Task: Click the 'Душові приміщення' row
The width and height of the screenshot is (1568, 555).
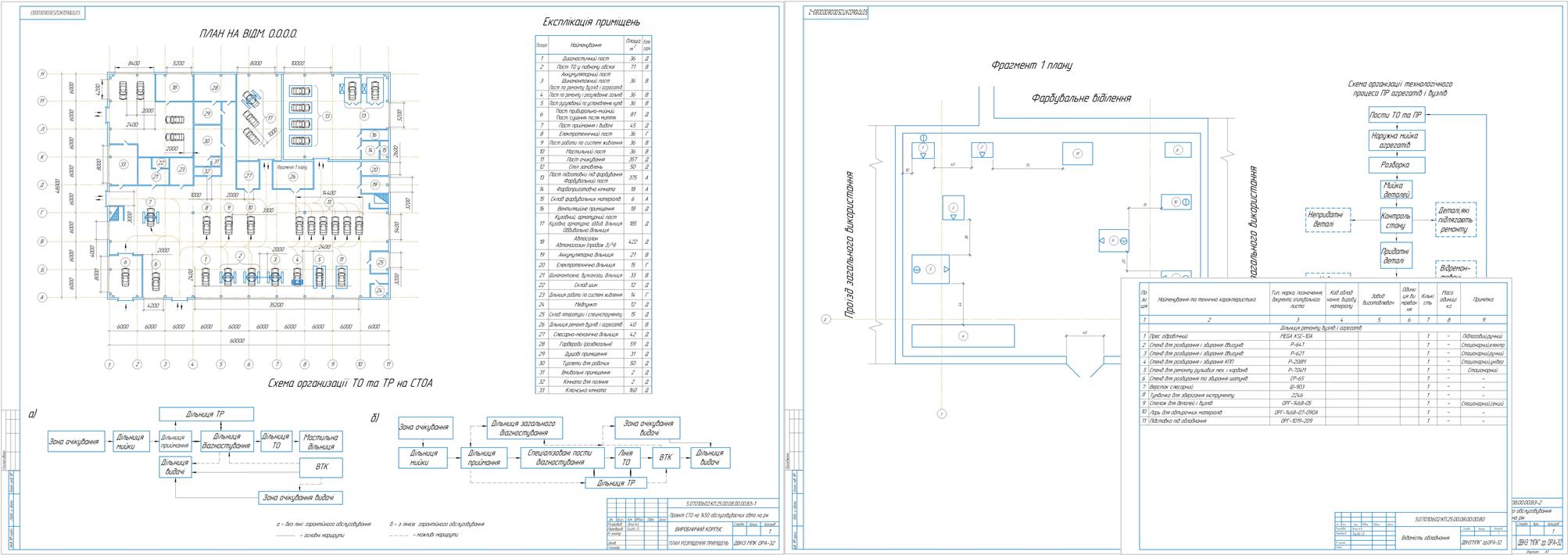Action: coord(593,354)
